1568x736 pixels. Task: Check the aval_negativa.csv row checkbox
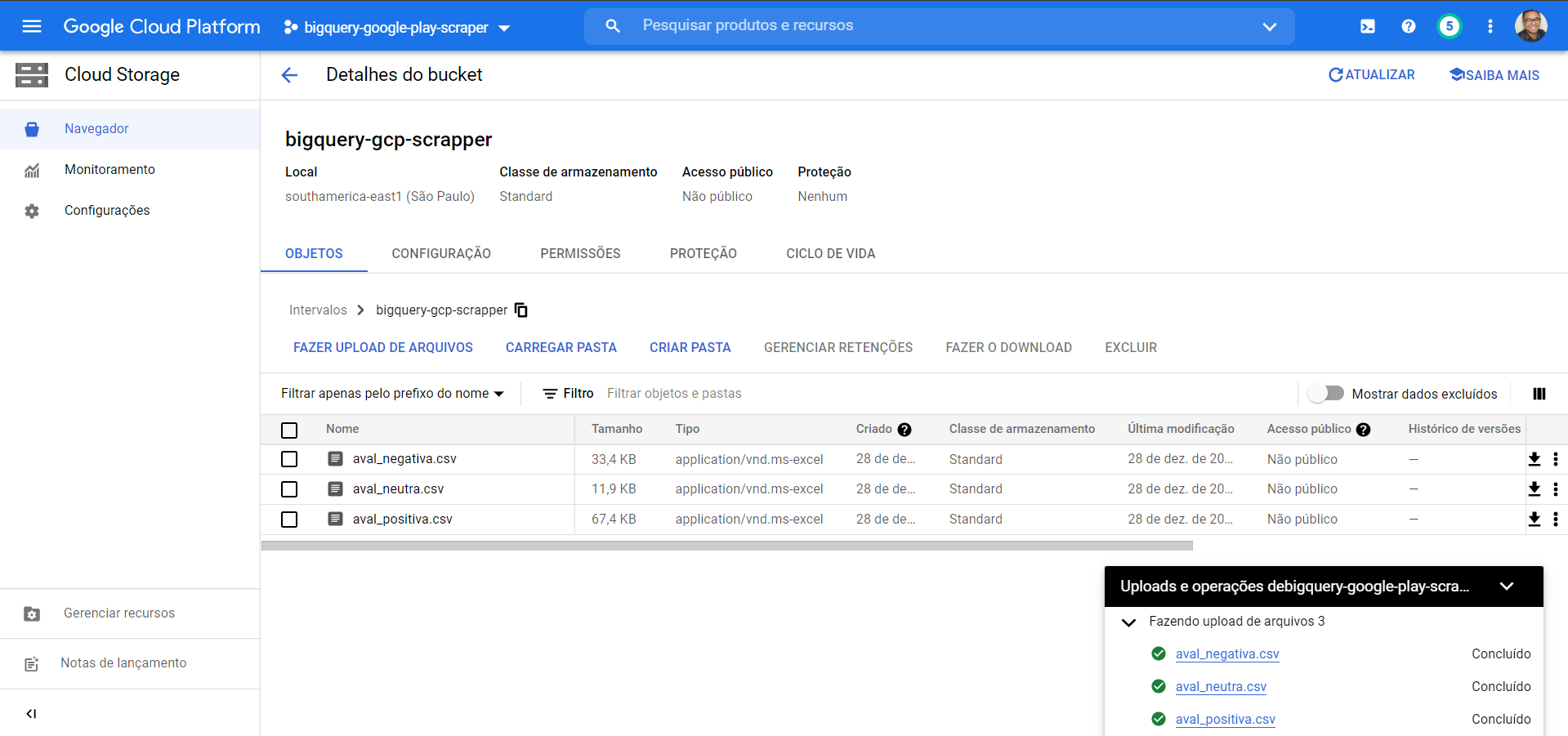click(x=289, y=459)
